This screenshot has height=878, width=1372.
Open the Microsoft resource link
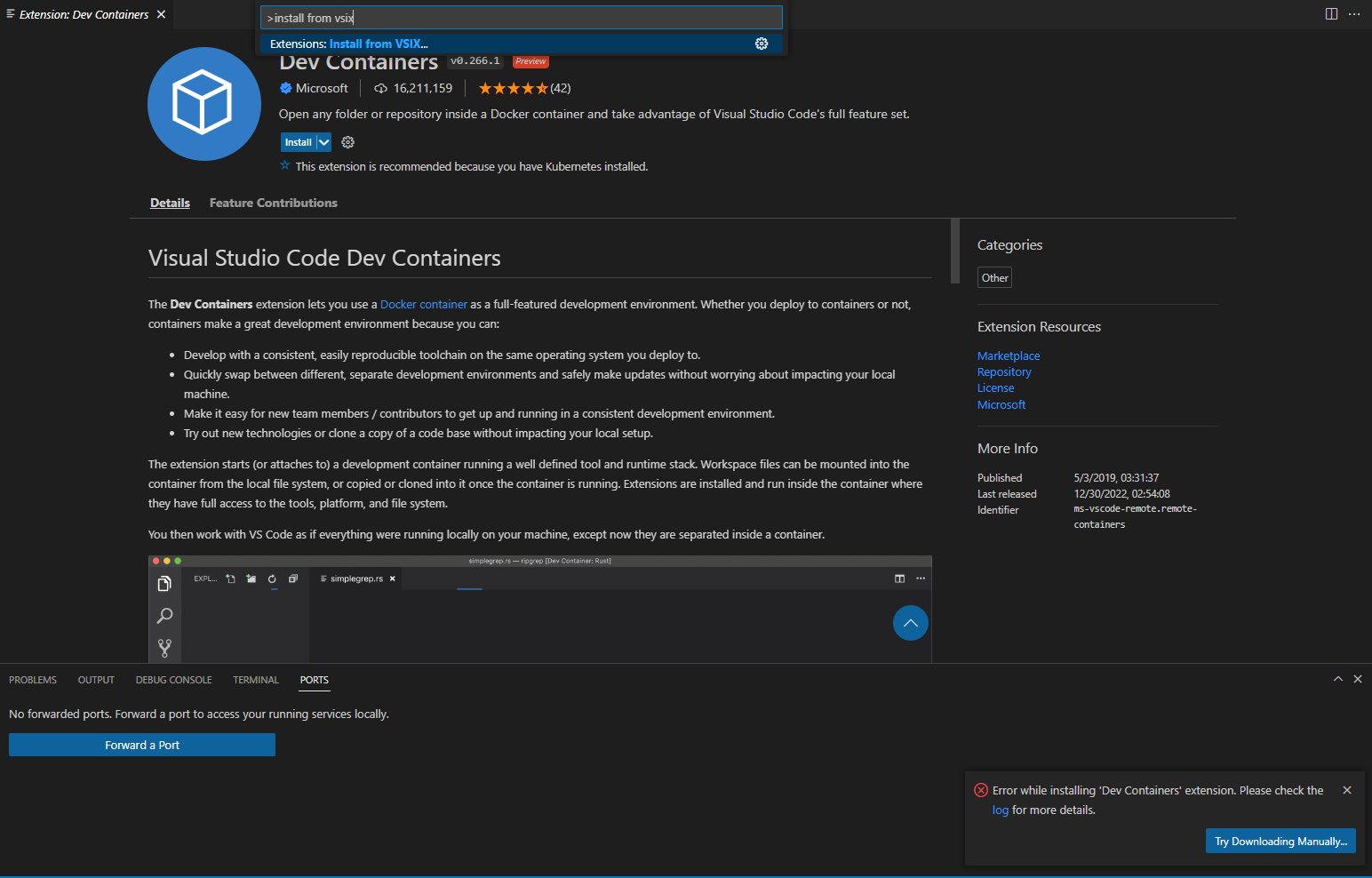click(1001, 404)
